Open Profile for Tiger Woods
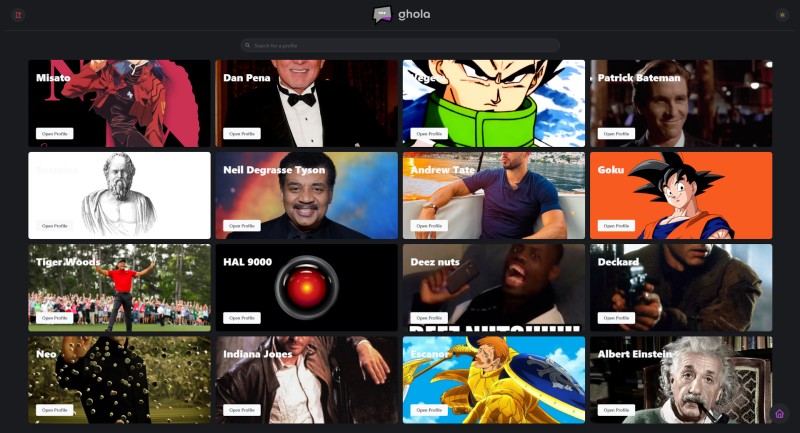The width and height of the screenshot is (800, 433). click(55, 318)
